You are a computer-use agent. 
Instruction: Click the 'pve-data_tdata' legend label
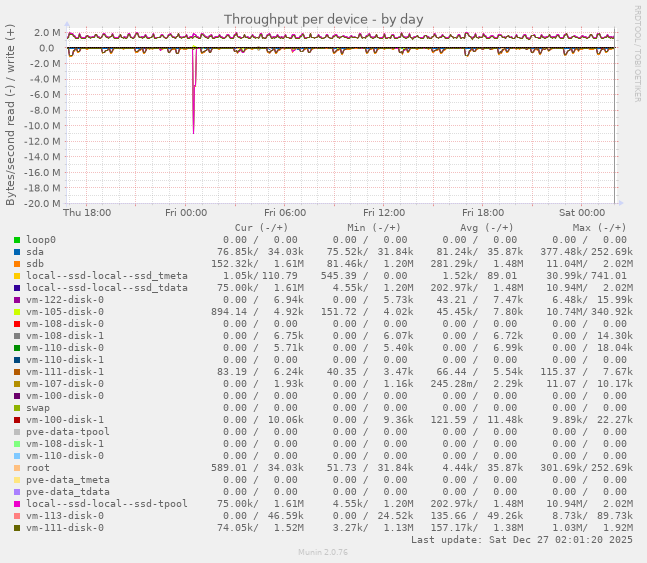(x=68, y=492)
